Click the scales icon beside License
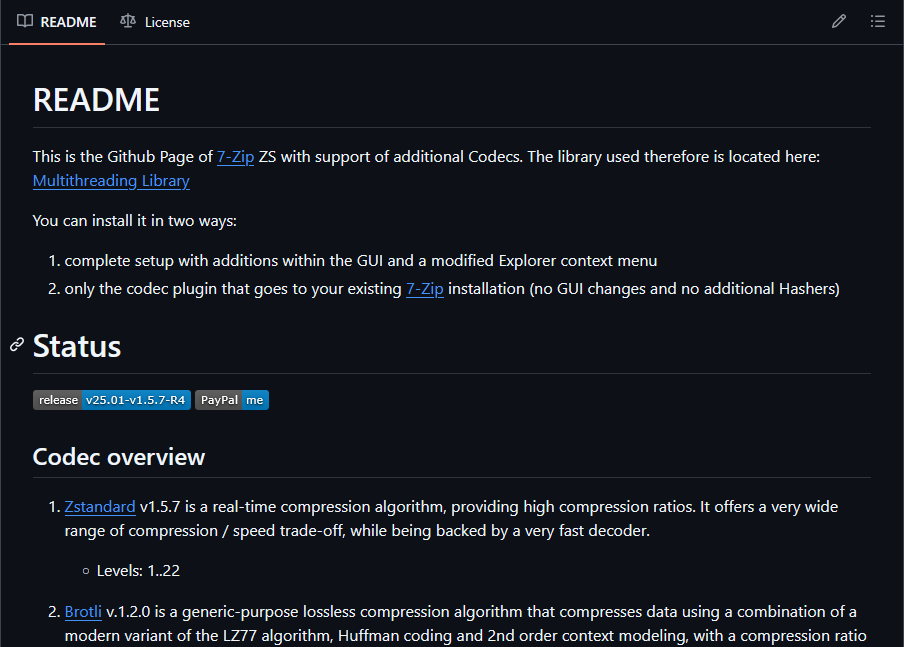The height and width of the screenshot is (647, 904). (128, 21)
